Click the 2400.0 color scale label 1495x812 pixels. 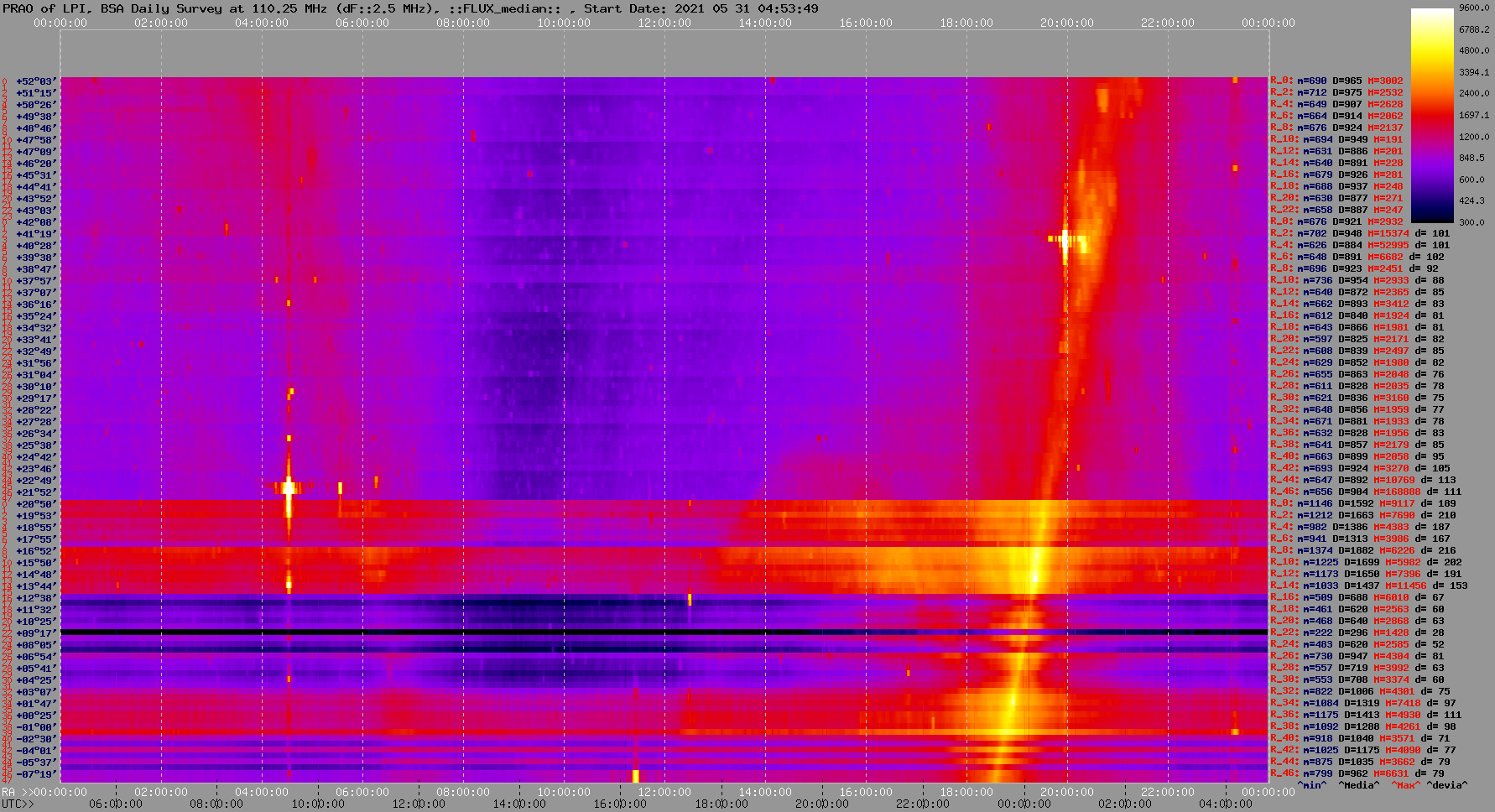coord(1475,93)
